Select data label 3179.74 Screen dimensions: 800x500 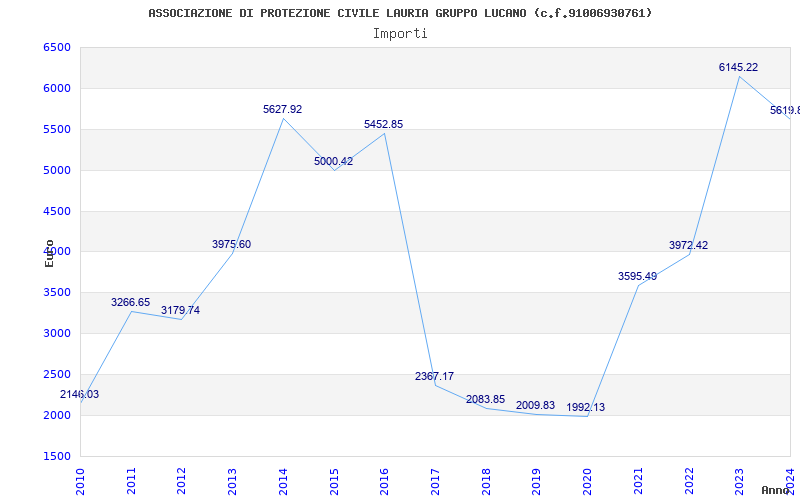(x=181, y=310)
